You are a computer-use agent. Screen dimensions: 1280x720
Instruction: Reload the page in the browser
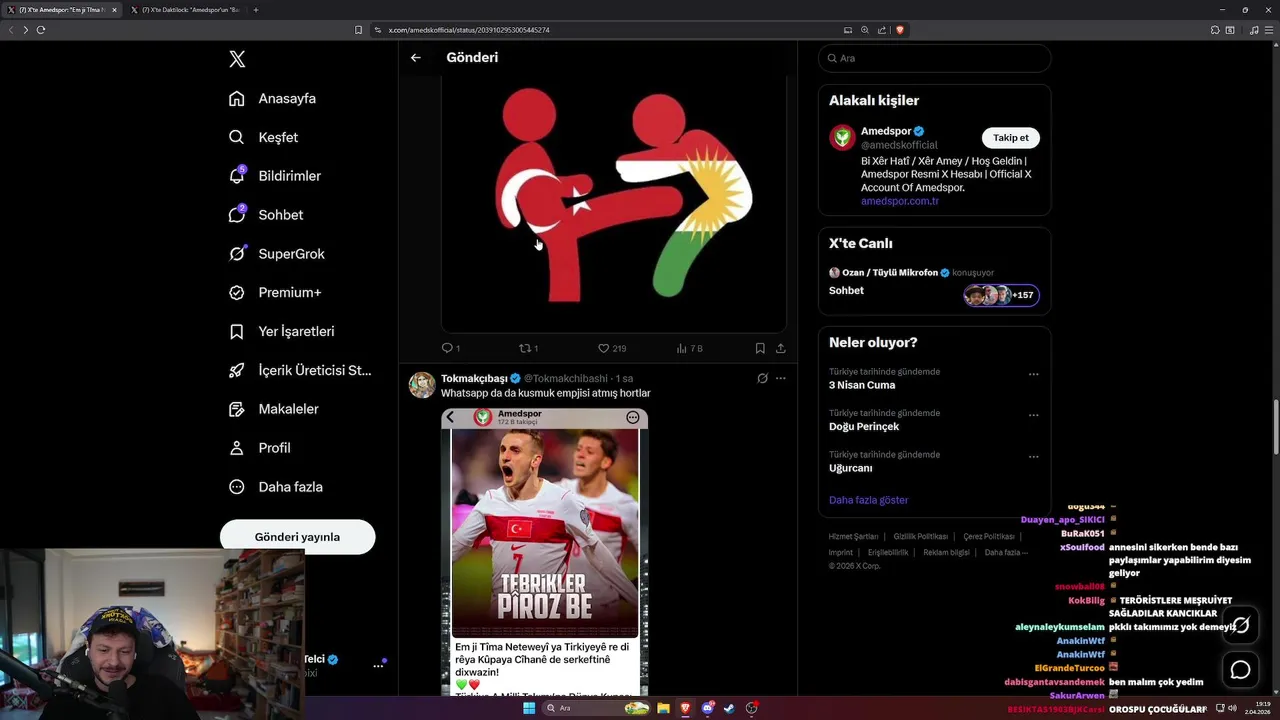(41, 30)
